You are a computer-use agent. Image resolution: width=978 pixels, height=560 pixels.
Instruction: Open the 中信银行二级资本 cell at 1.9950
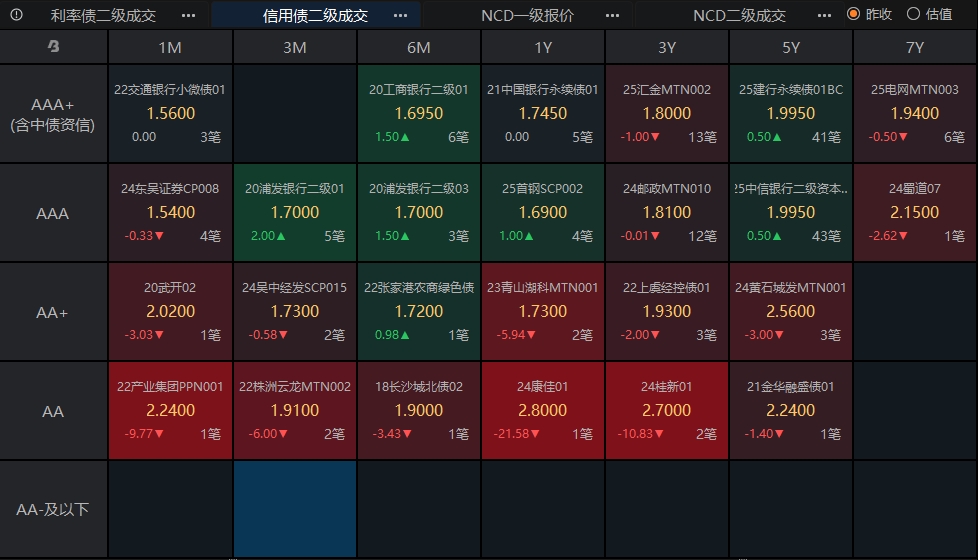pyautogui.click(x=791, y=213)
